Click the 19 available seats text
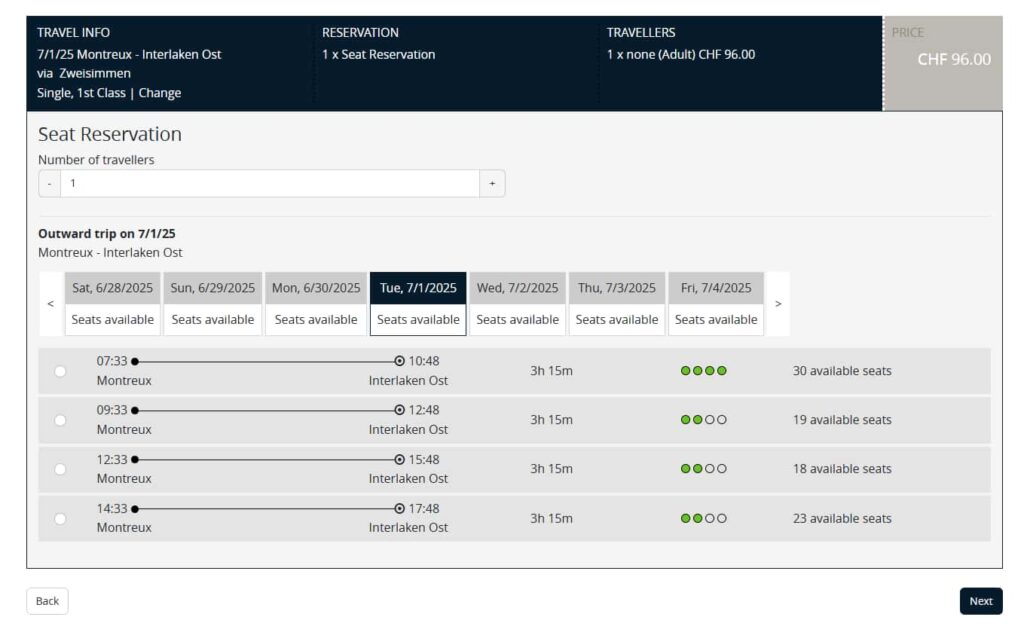The image size is (1024, 626). (841, 420)
